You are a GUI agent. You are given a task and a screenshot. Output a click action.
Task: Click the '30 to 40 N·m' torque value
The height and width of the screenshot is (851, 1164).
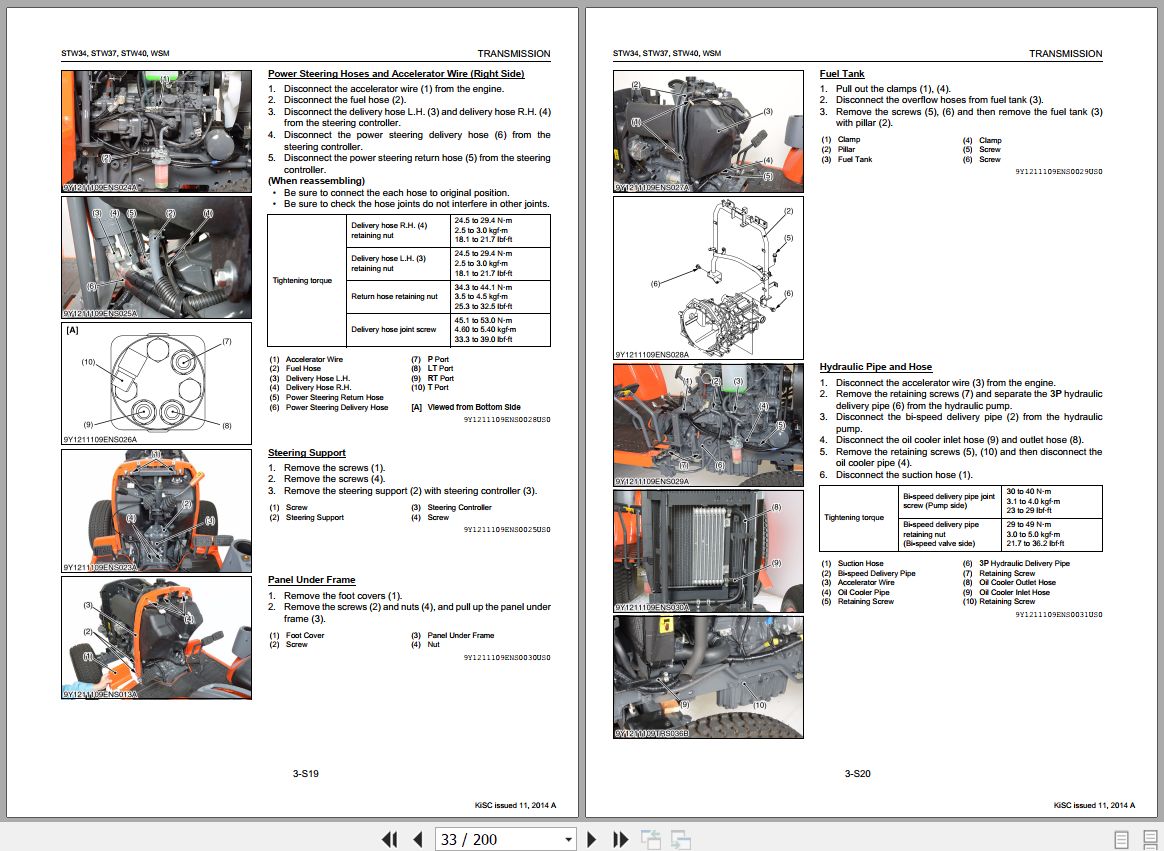coord(1029,492)
